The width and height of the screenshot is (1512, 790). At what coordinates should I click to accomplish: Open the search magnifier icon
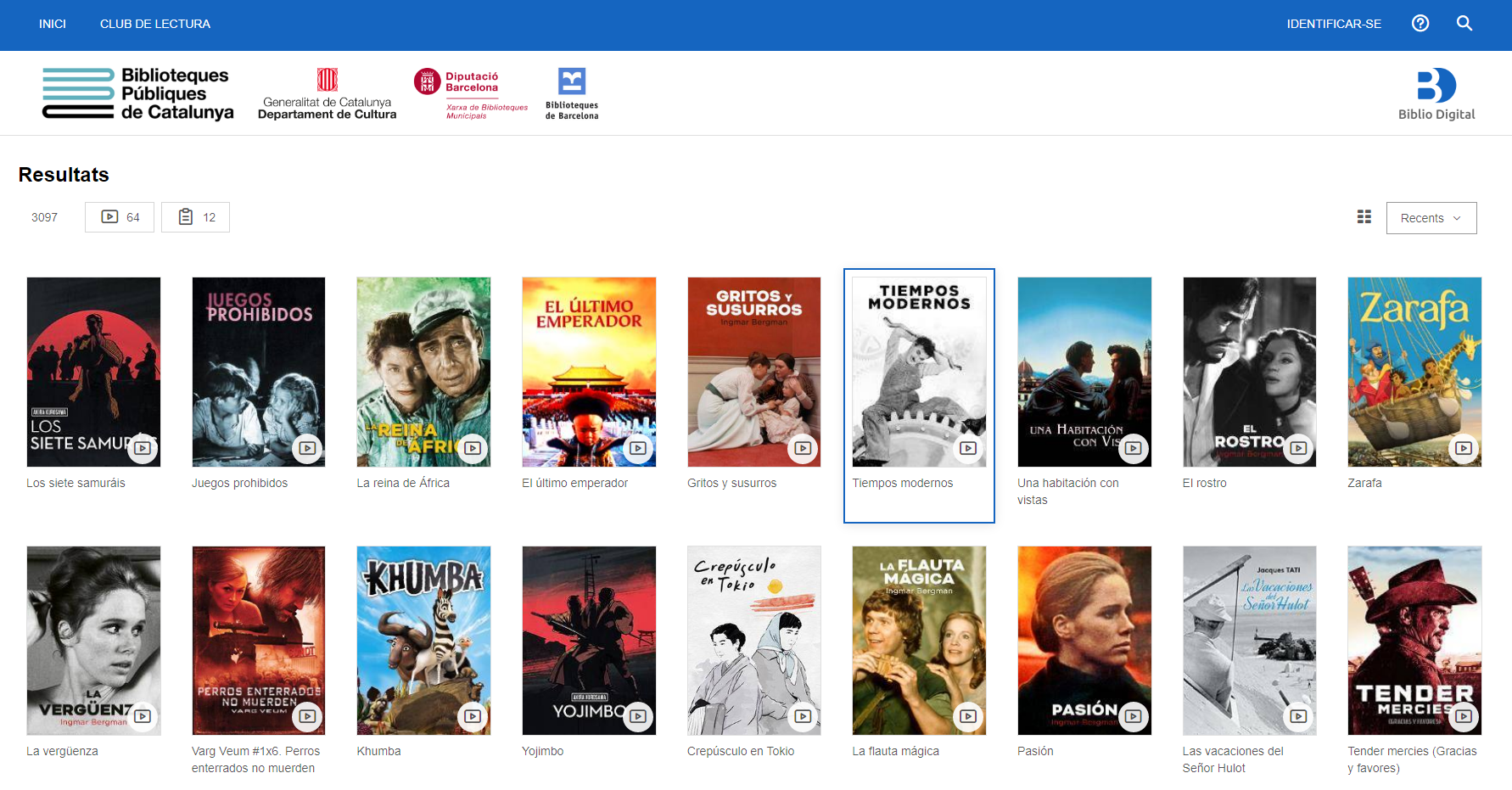pyautogui.click(x=1464, y=24)
